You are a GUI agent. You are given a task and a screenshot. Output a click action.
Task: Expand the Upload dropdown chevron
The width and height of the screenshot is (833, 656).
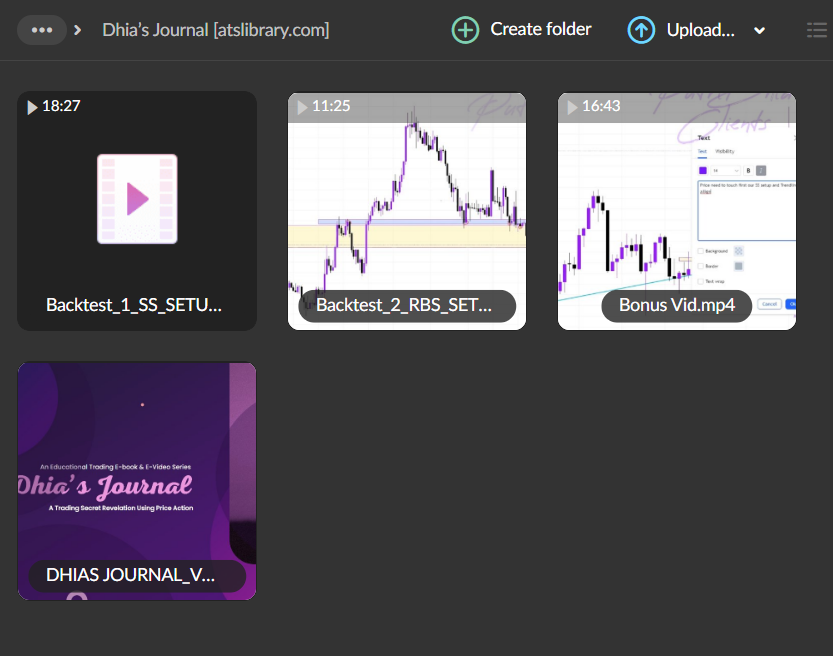click(760, 31)
